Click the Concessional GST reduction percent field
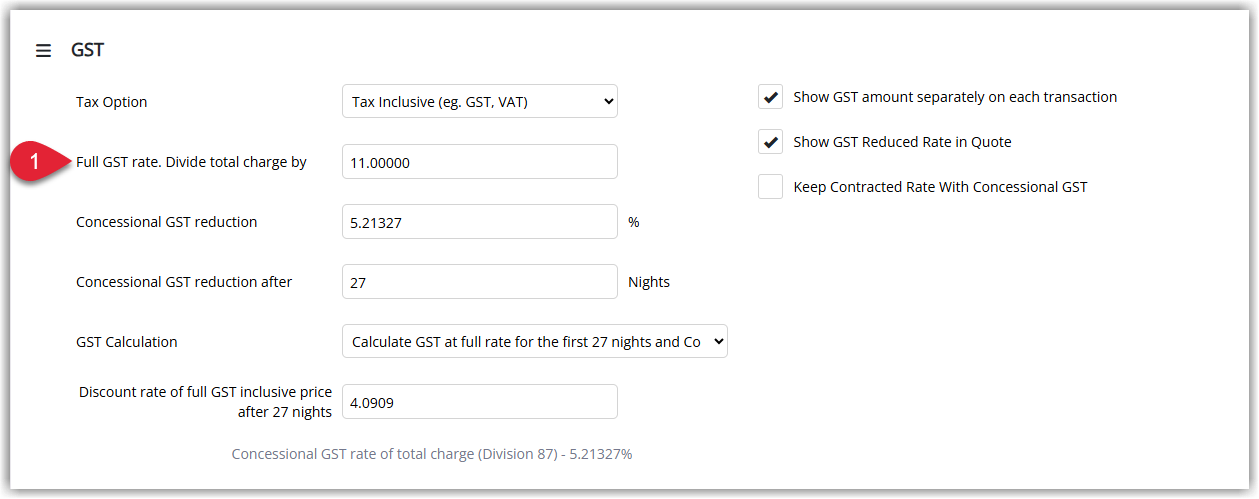 480,221
